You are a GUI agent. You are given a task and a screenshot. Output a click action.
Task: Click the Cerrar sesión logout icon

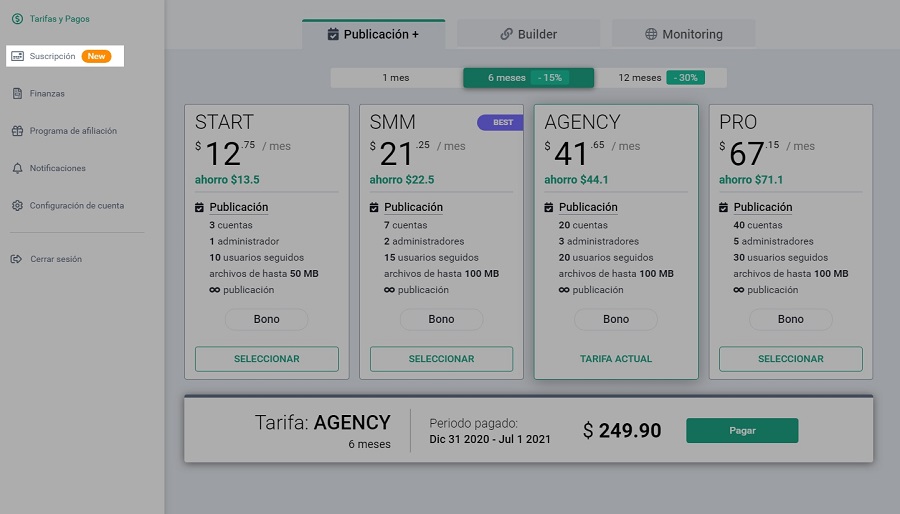[16, 259]
